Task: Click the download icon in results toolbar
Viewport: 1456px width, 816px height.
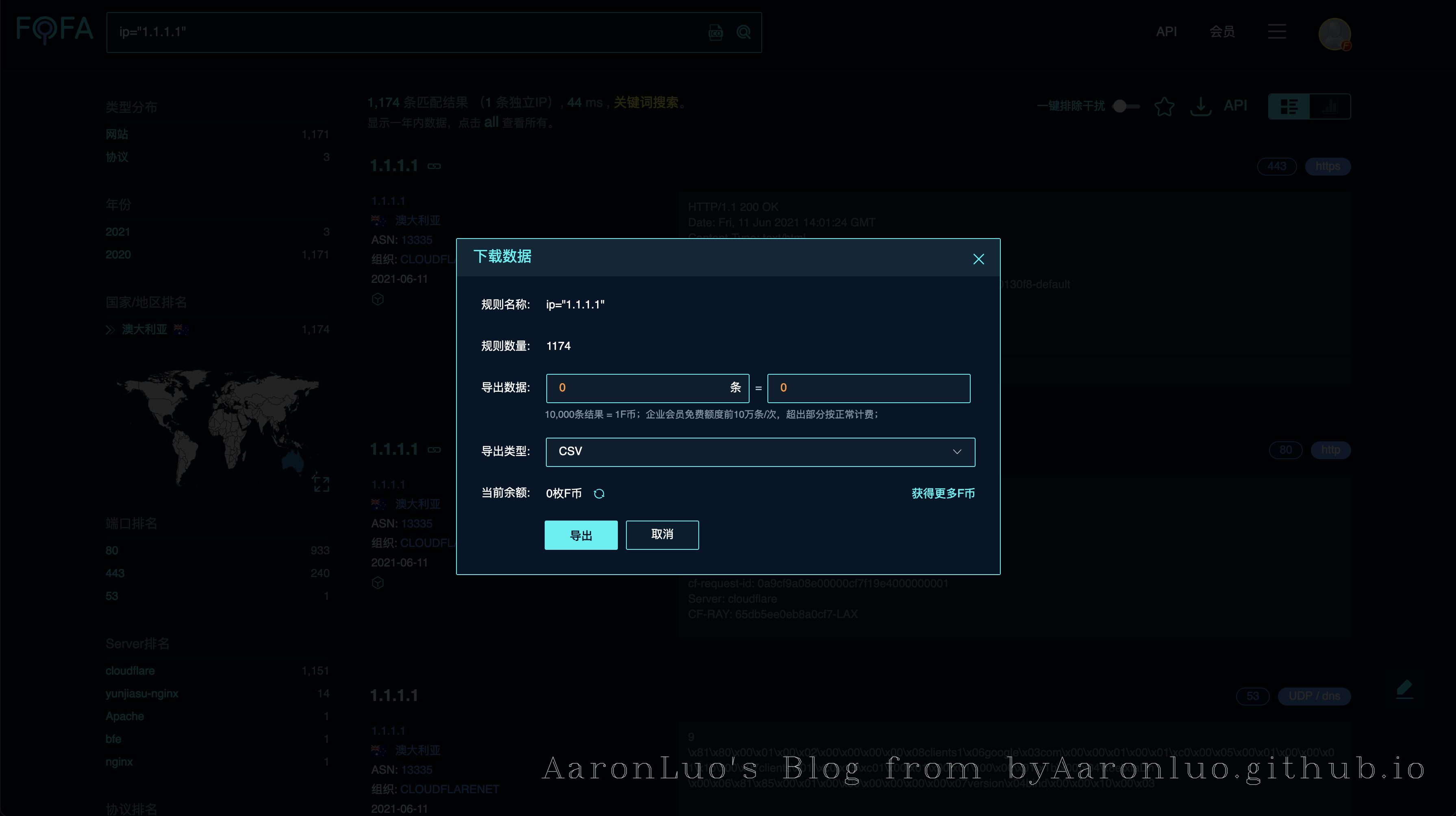Action: [x=1200, y=106]
